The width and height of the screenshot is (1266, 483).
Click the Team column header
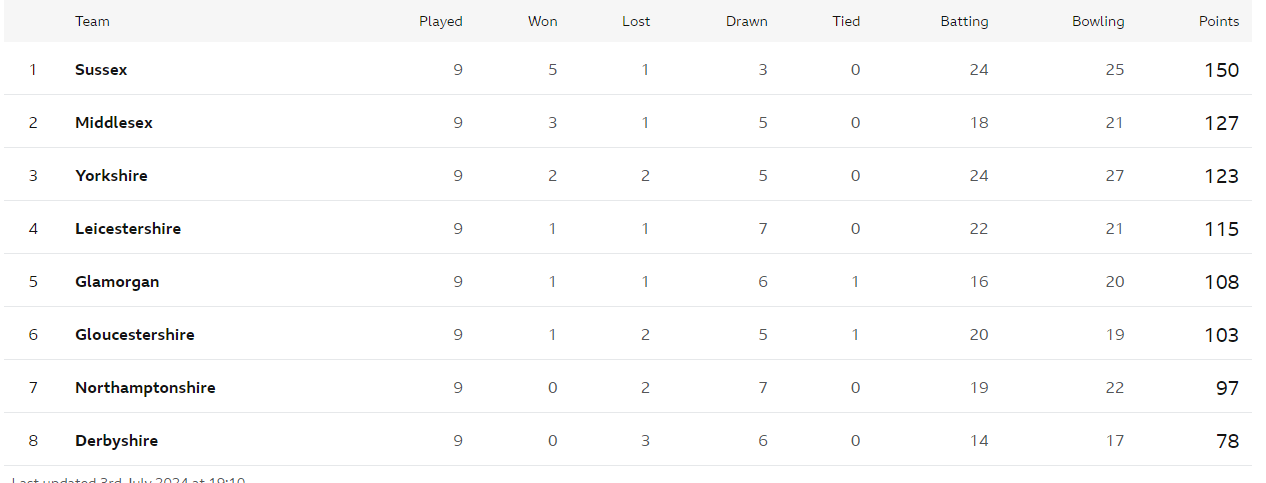(x=92, y=21)
